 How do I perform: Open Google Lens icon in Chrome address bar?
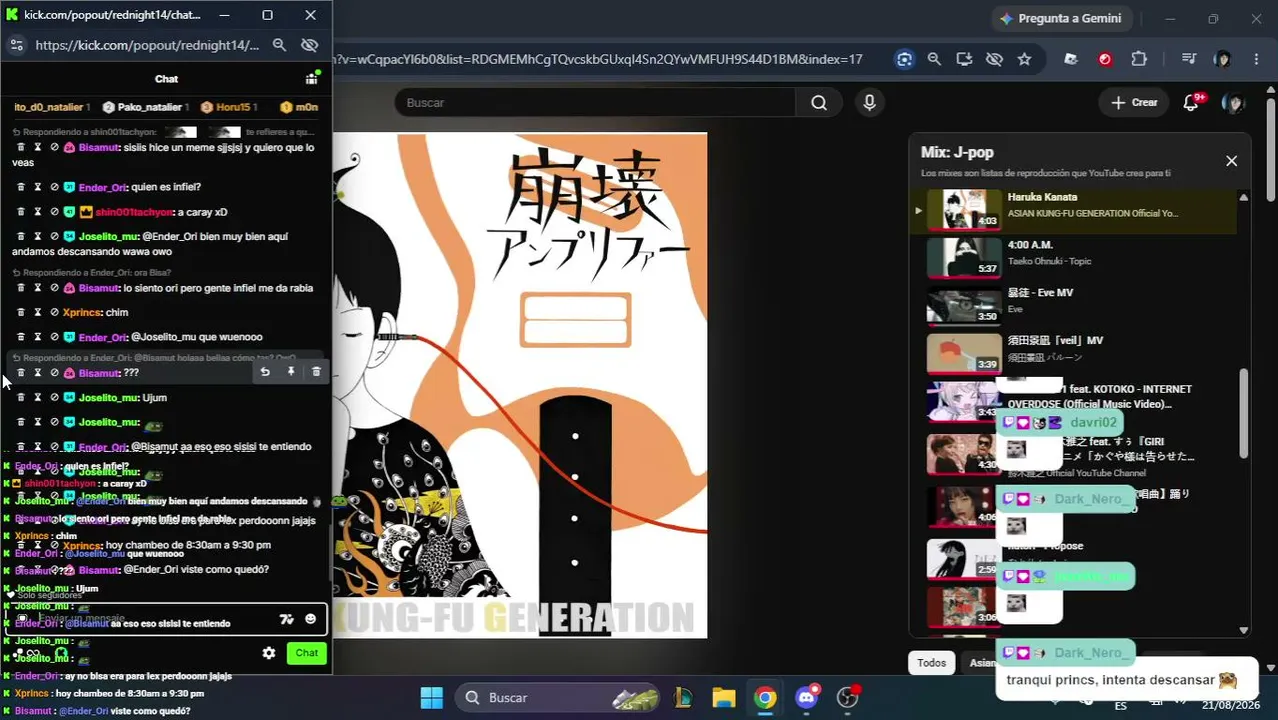904,59
